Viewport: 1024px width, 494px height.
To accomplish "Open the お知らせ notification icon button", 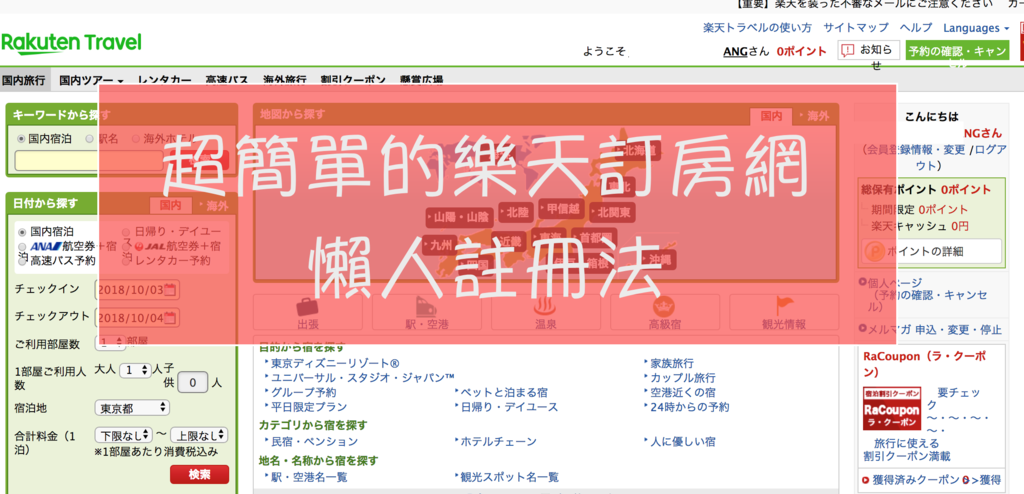I will pos(869,50).
